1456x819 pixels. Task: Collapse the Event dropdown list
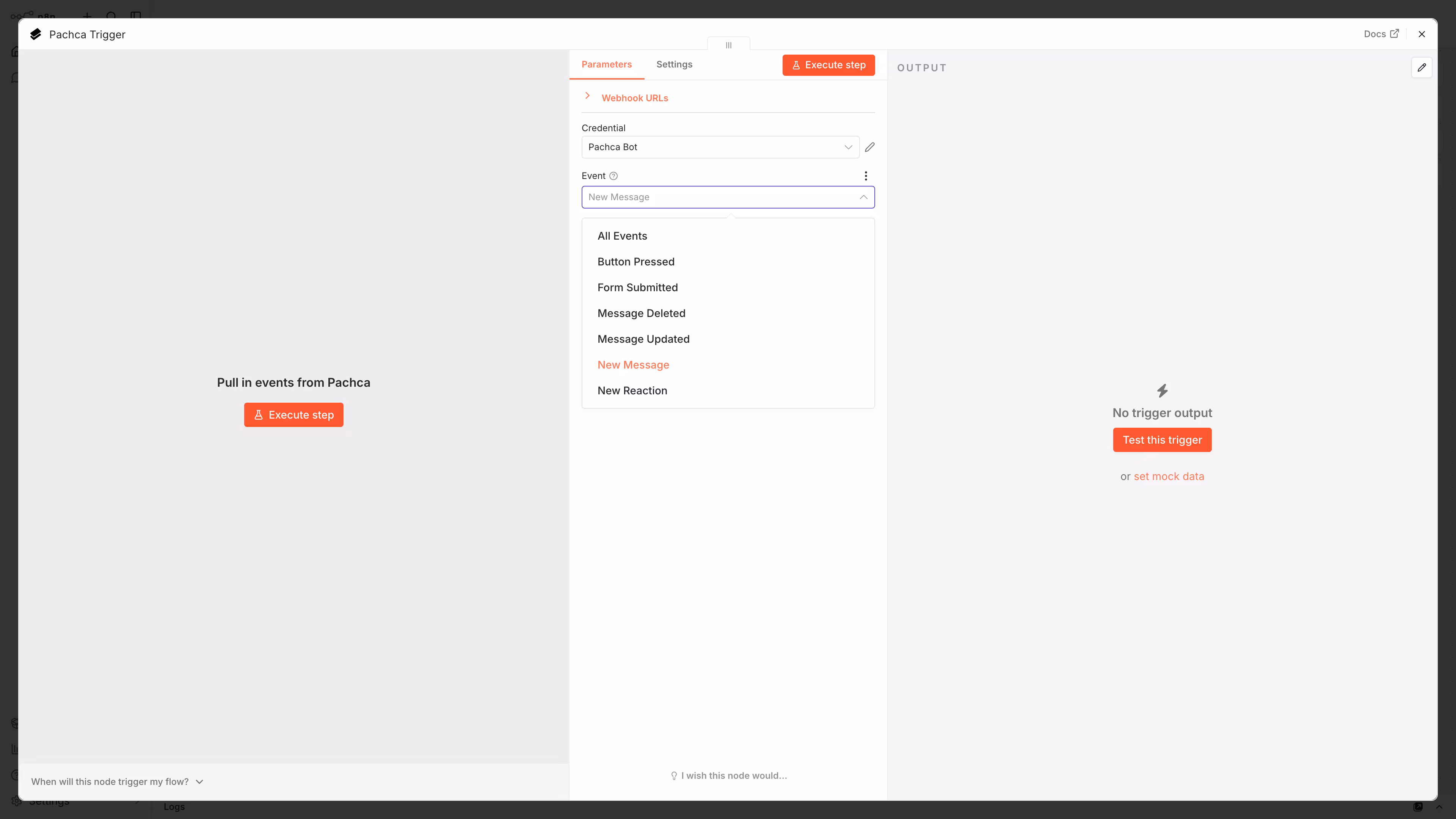click(x=863, y=197)
